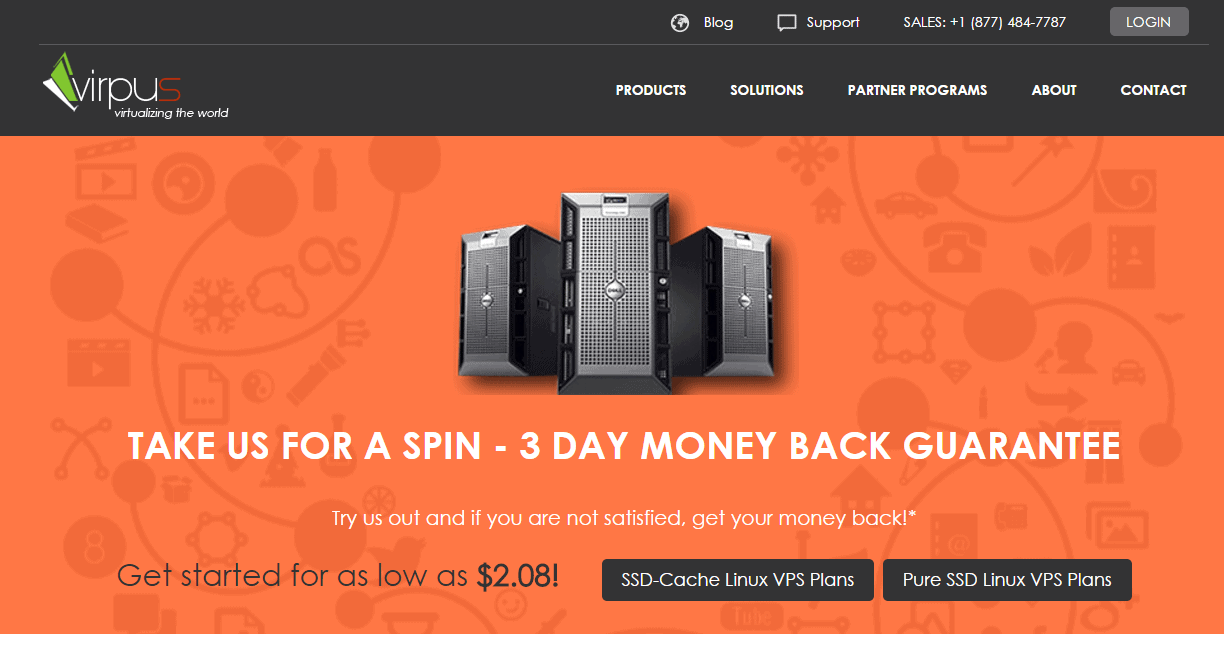Open the Support link
The image size is (1224, 649).
[833, 22]
